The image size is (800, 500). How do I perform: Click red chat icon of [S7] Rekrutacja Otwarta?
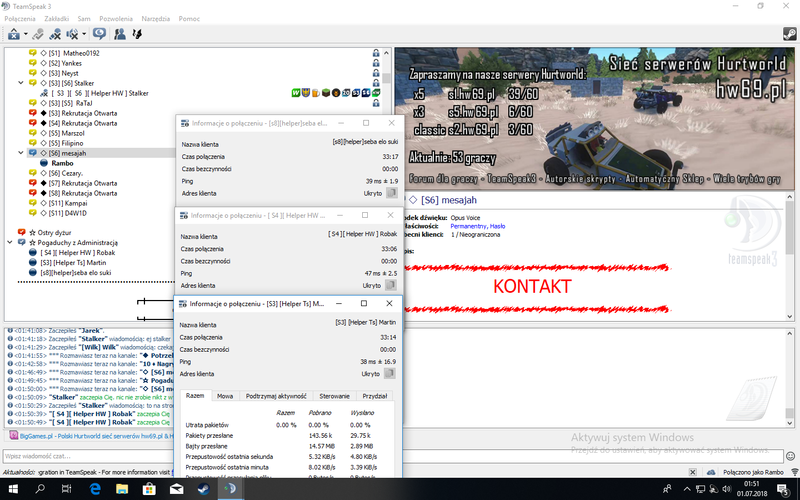pyautogui.click(x=33, y=183)
